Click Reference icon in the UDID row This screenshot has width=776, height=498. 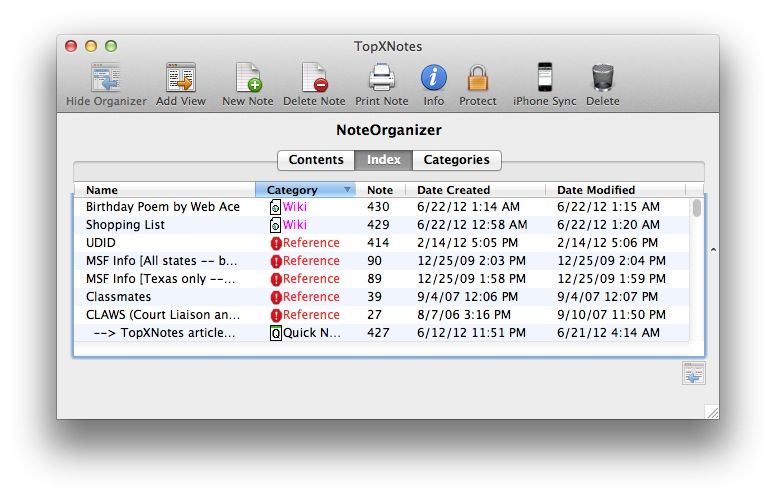pos(276,243)
